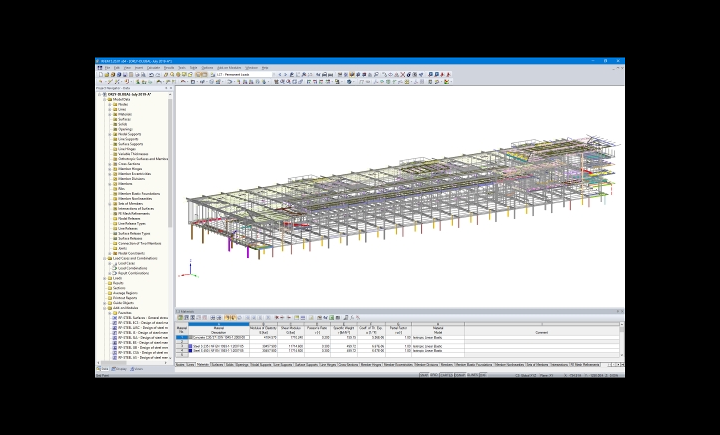Select Average Regions tree item

(x=125, y=293)
